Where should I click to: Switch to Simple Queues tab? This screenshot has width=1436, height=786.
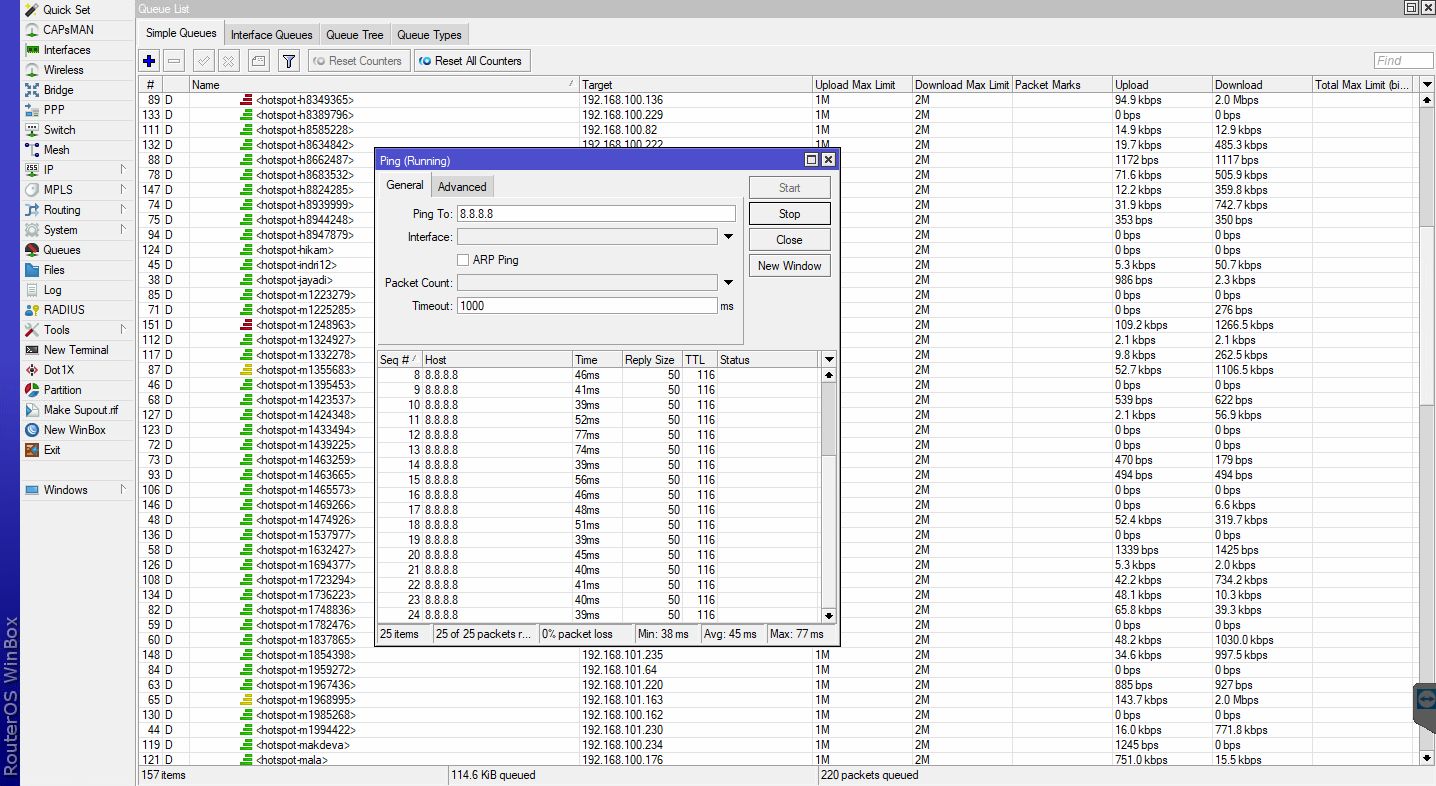pos(181,34)
